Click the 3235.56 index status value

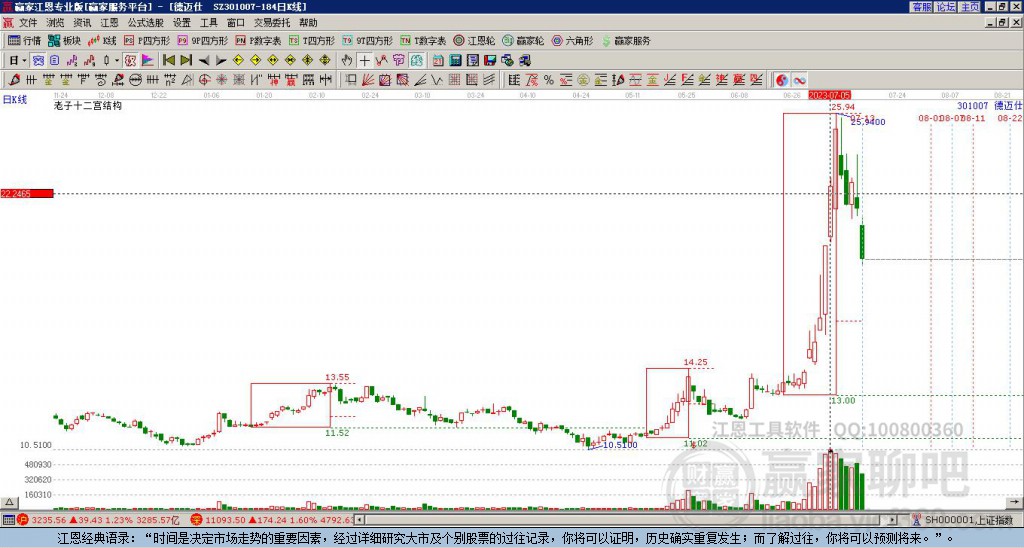(x=49, y=520)
